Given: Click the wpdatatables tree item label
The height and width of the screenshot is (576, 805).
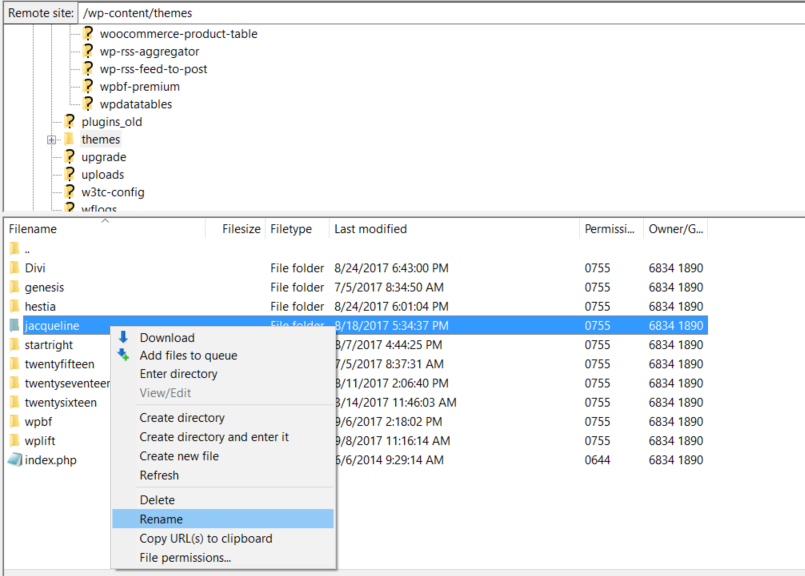Looking at the screenshot, I should tap(136, 104).
